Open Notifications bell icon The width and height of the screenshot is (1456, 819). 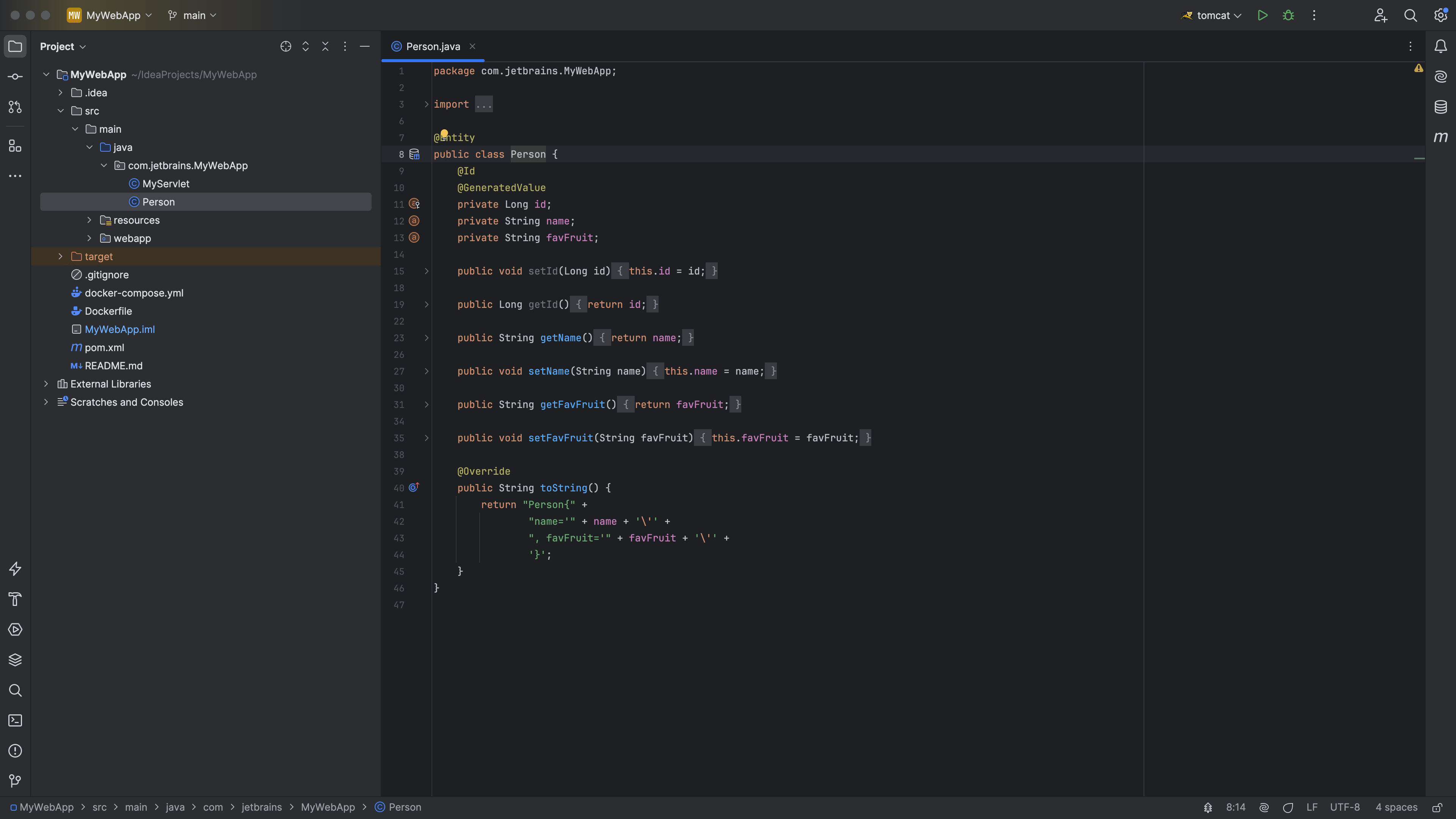[x=1440, y=46]
